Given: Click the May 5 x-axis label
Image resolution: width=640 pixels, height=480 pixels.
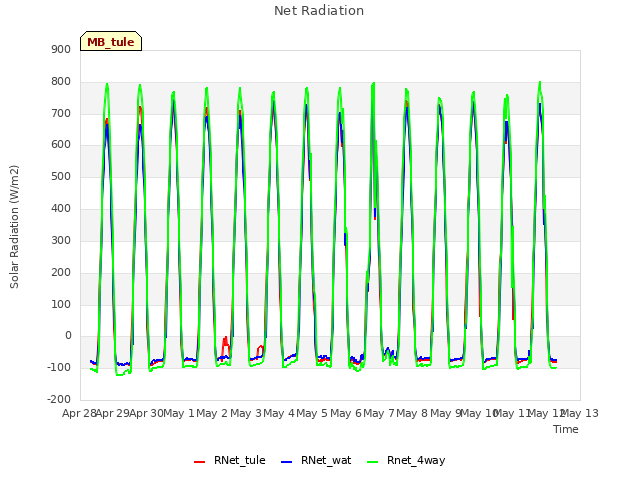Looking at the screenshot, I should [x=312, y=413].
